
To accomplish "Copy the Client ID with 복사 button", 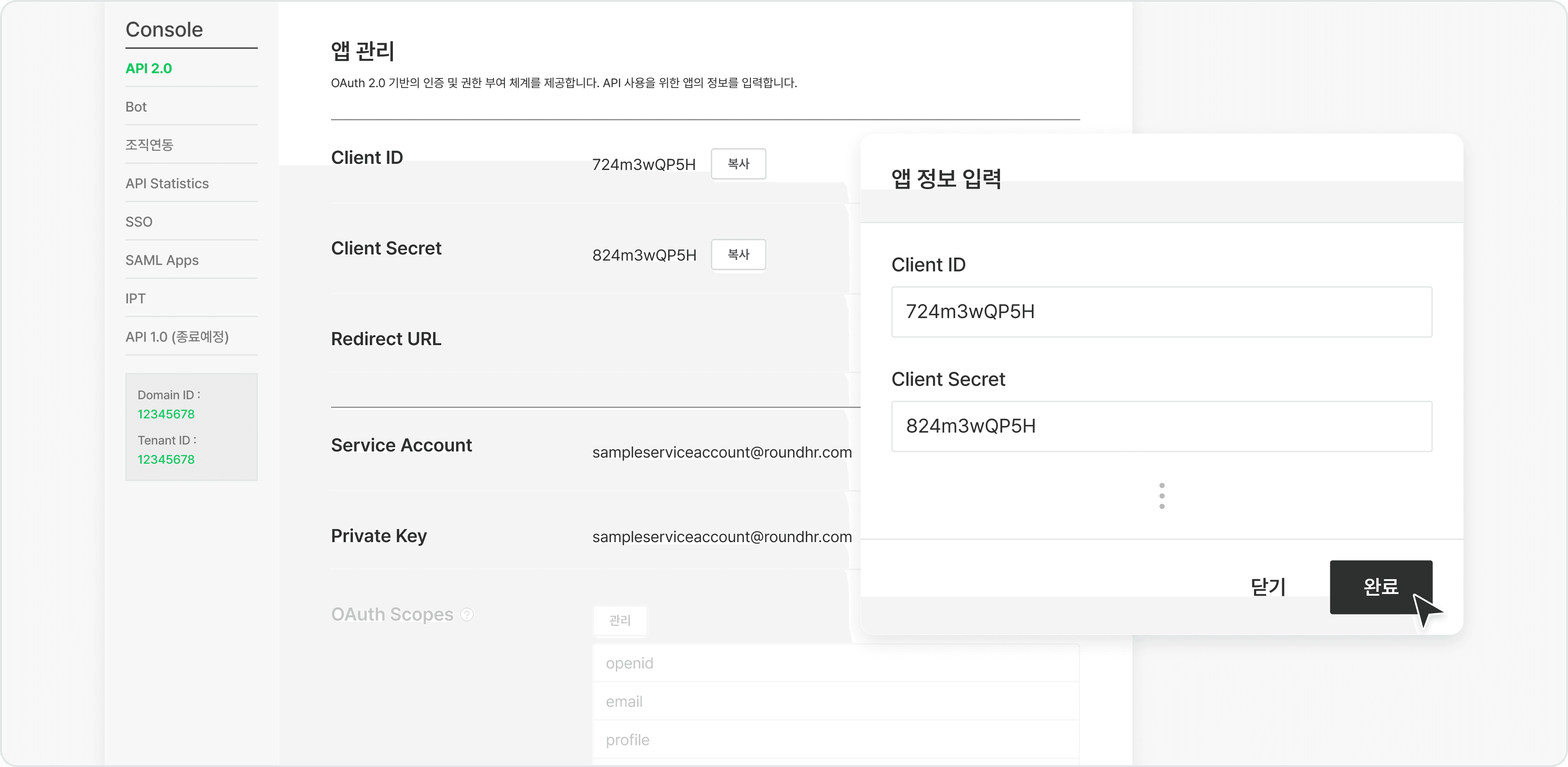I will point(738,163).
